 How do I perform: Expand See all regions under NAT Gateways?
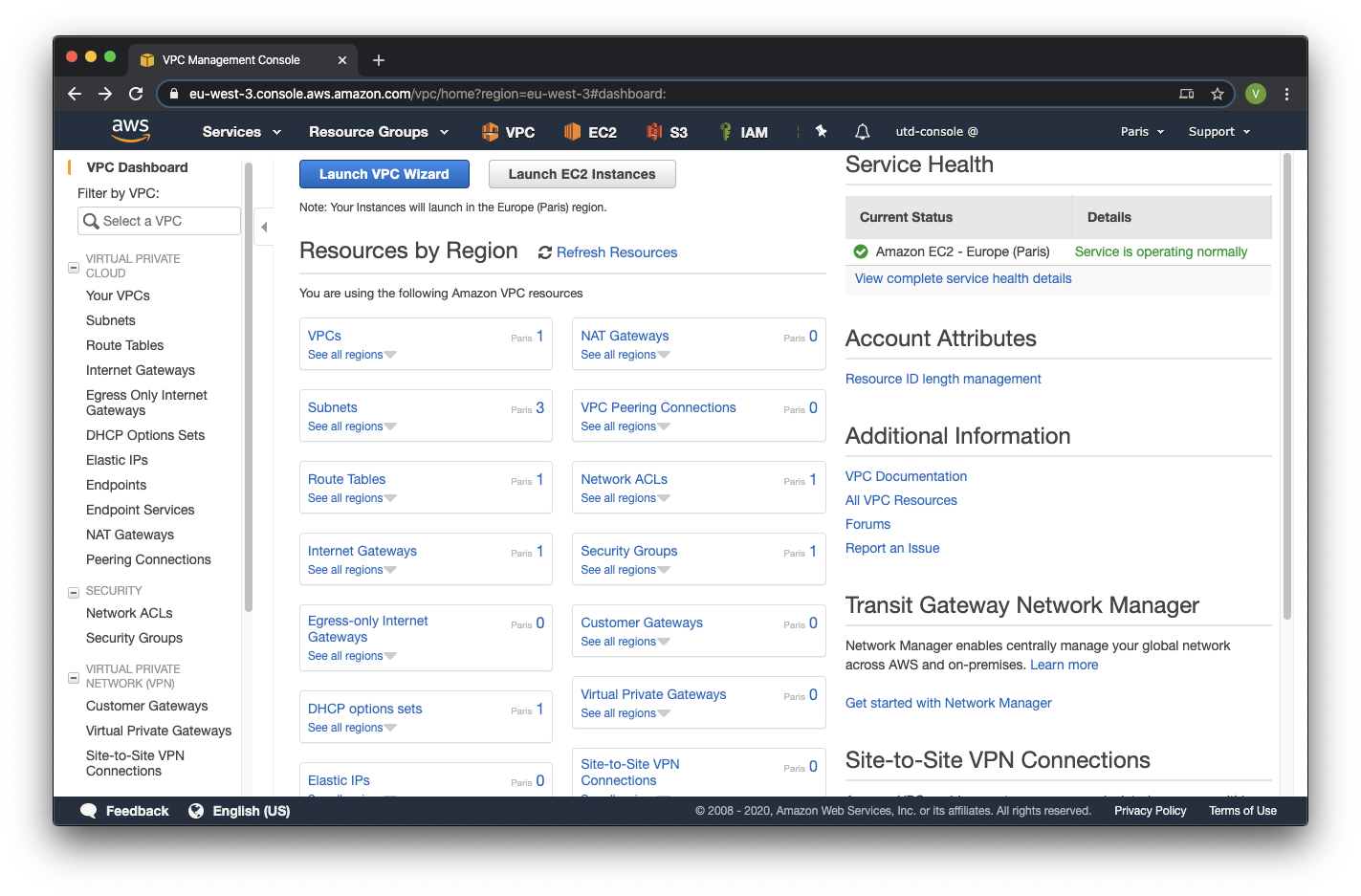[626, 355]
